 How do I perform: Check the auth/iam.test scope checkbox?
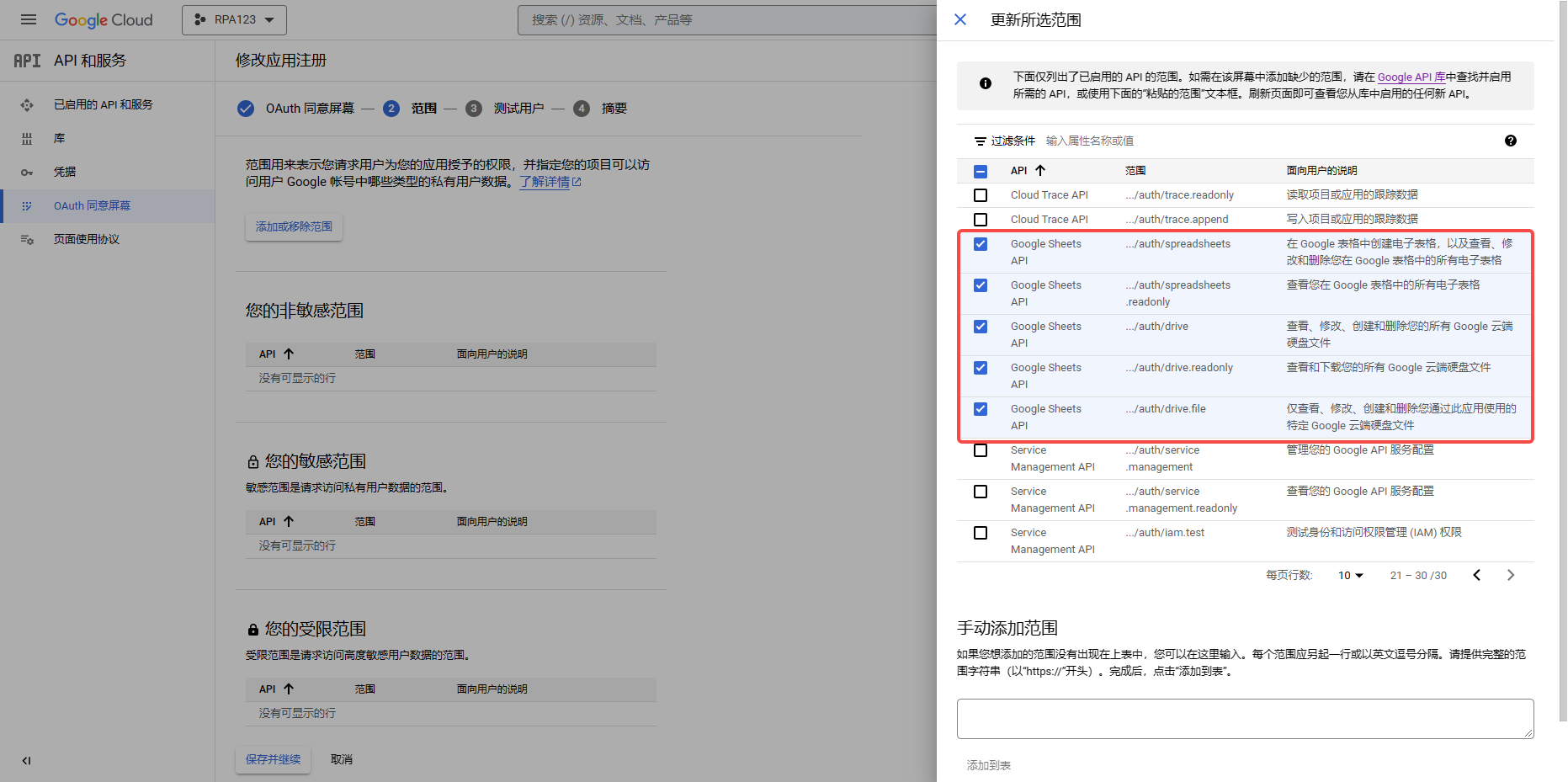(x=981, y=533)
